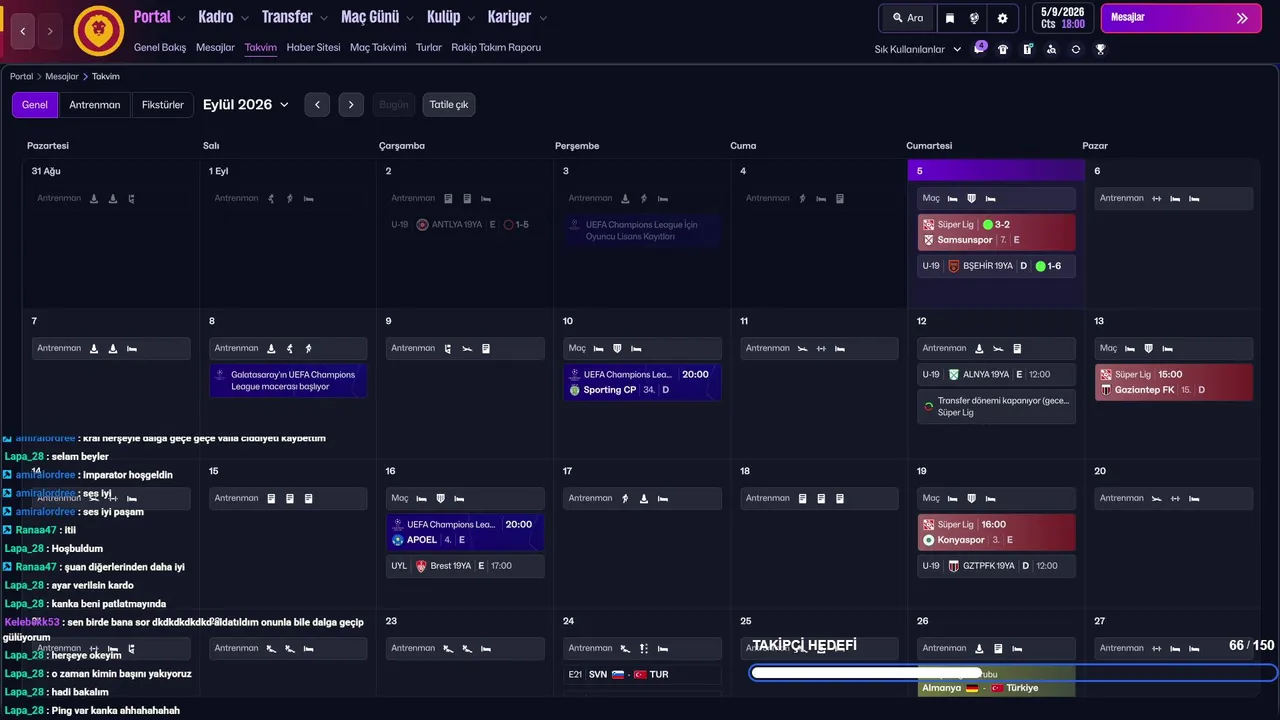Image resolution: width=1280 pixels, height=720 pixels.
Task: Expand the Portal menu
Action: click(x=160, y=17)
